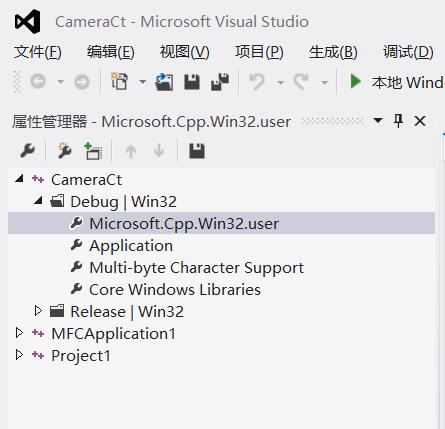Click the MFCApplication1 project icon
445x429 pixels.
click(x=38, y=333)
